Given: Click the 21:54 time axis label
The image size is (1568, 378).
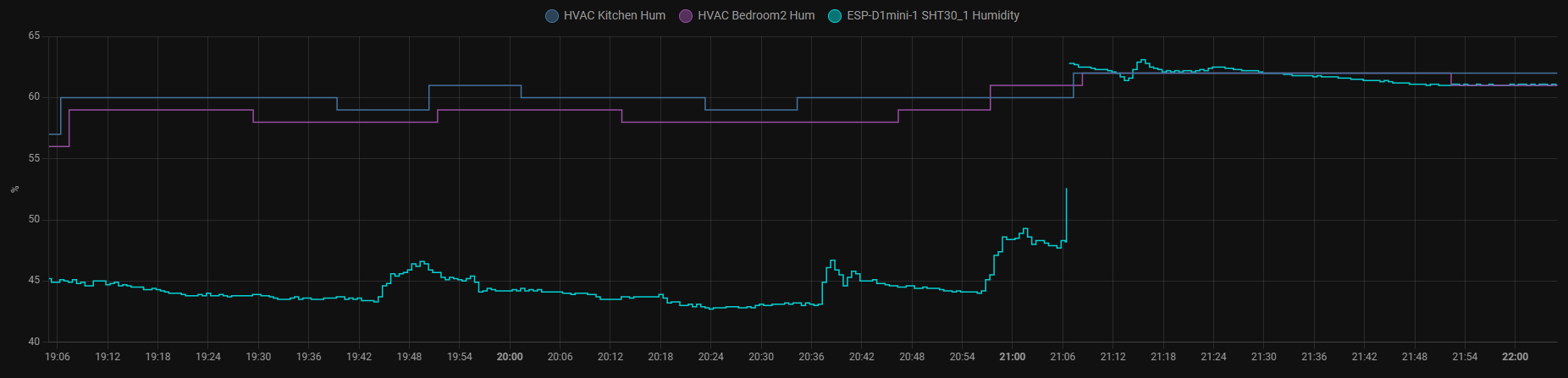Looking at the screenshot, I should click(1465, 357).
